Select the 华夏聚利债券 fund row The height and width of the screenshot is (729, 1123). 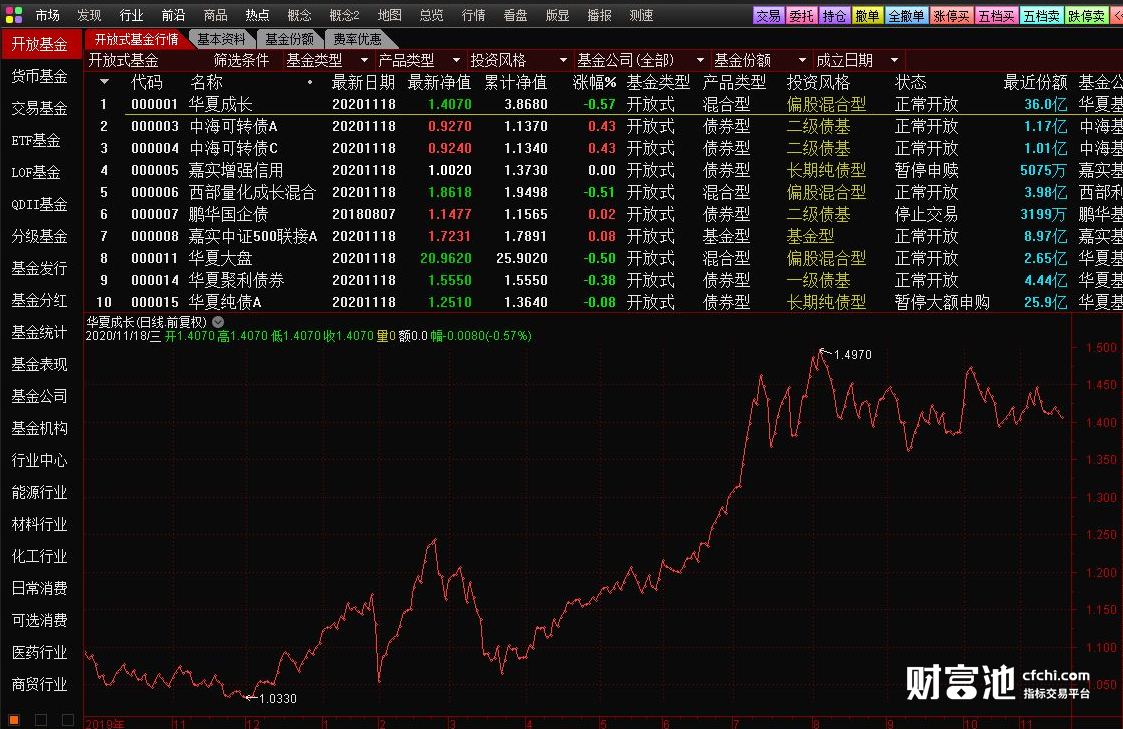(x=603, y=280)
